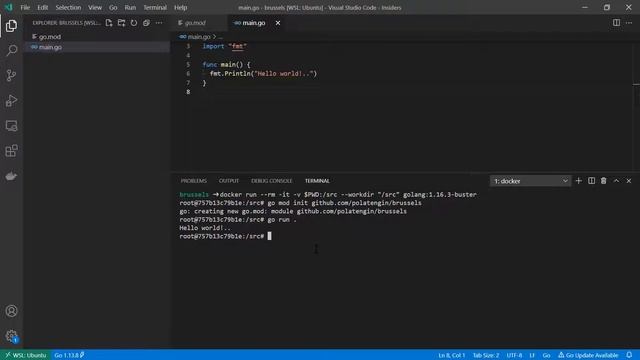Open the Remote Explorer view
This screenshot has height=360, width=640.
(11, 126)
